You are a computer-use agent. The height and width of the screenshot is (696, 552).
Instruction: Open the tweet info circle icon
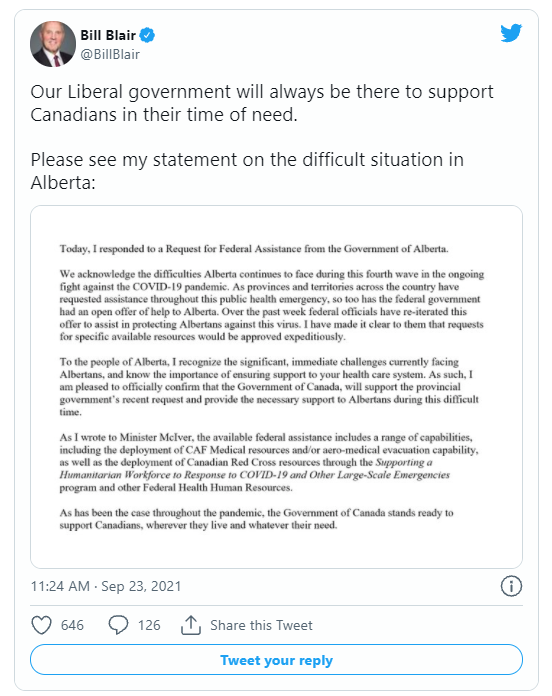coord(511,586)
